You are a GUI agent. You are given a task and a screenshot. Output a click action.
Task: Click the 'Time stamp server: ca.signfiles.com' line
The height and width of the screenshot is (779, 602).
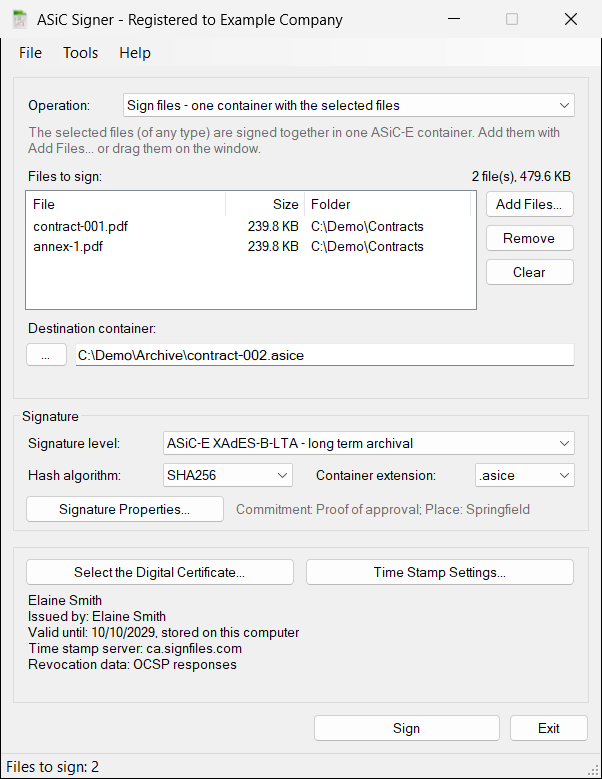pyautogui.click(x=135, y=648)
